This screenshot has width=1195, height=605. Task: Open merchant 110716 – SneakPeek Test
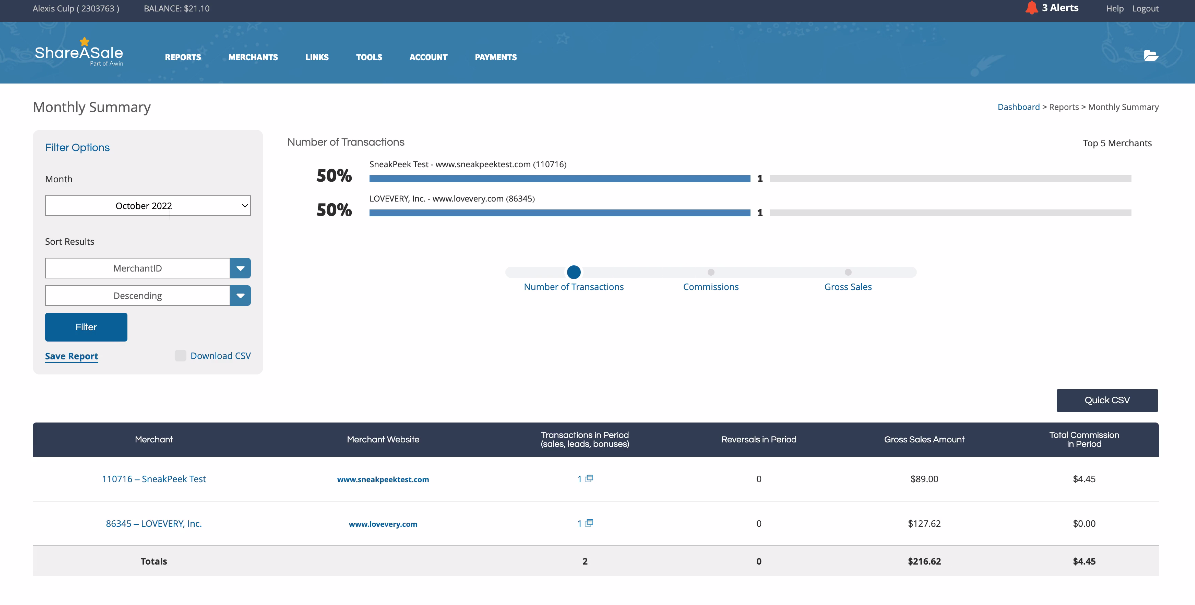pos(154,479)
